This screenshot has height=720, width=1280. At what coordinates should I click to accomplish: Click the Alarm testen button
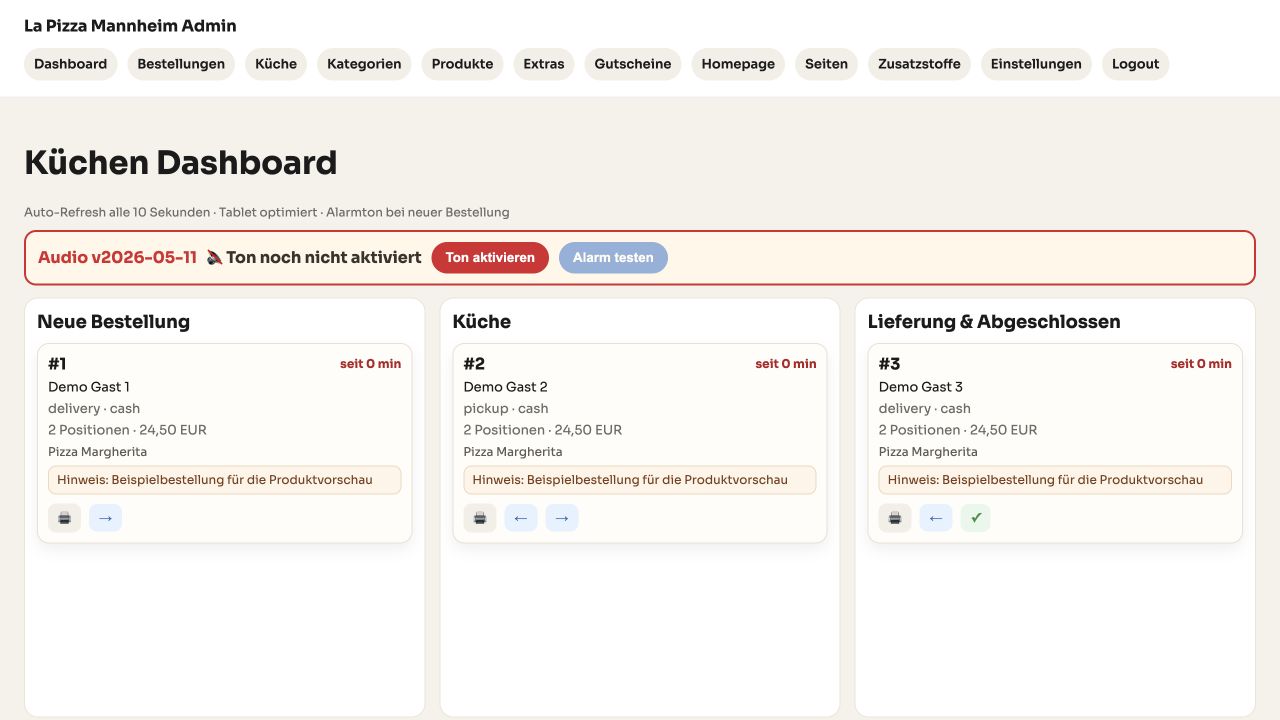click(x=613, y=258)
